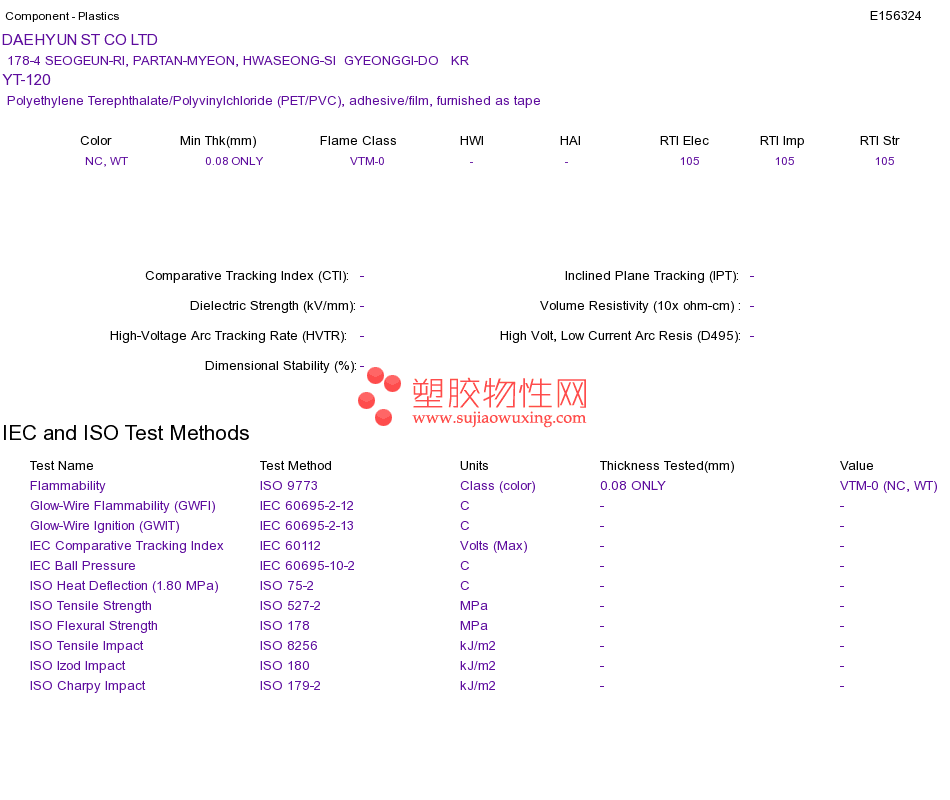
Task: Click the IEC 60695-2-12 test method
Action: (307, 505)
